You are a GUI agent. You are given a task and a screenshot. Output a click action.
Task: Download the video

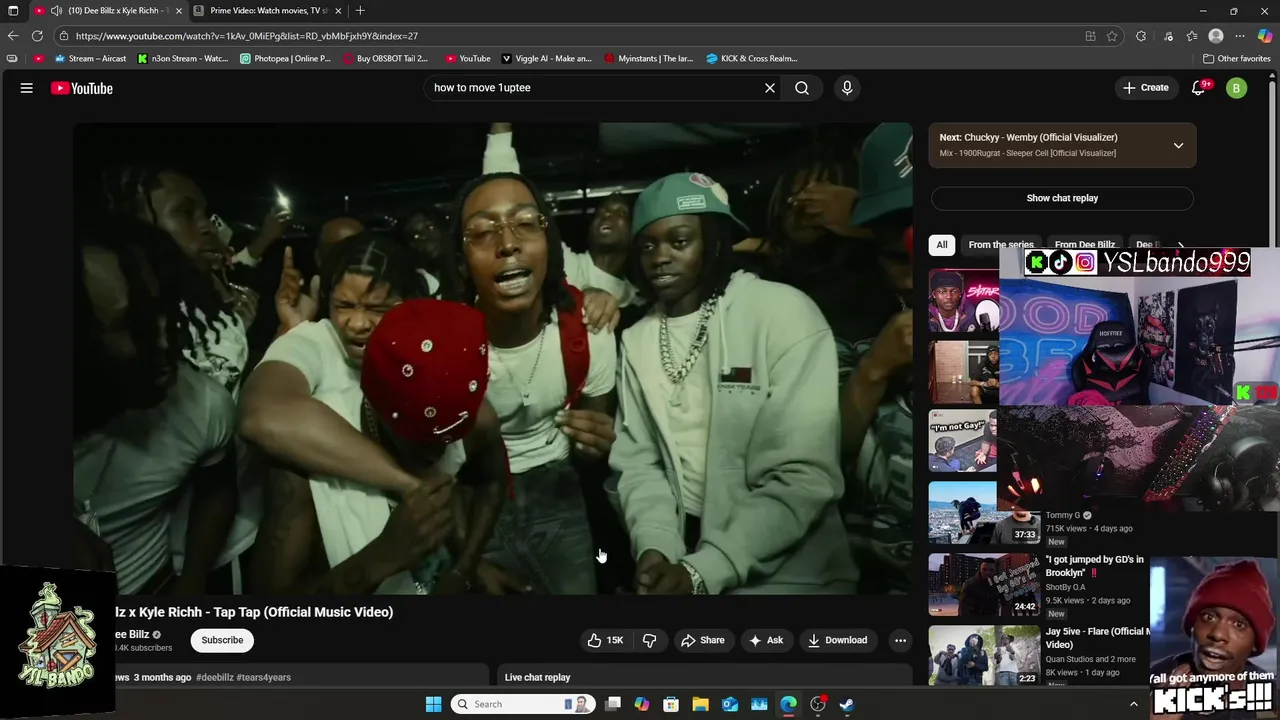pyautogui.click(x=837, y=640)
